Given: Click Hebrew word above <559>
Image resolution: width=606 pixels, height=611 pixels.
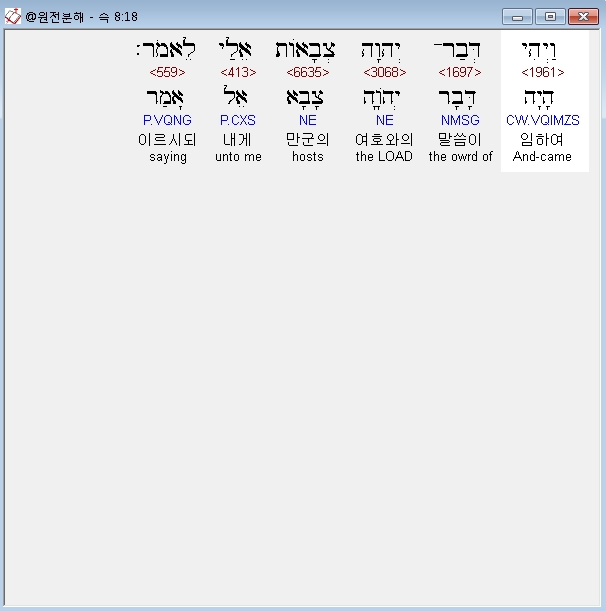Looking at the screenshot, I should point(166,49).
